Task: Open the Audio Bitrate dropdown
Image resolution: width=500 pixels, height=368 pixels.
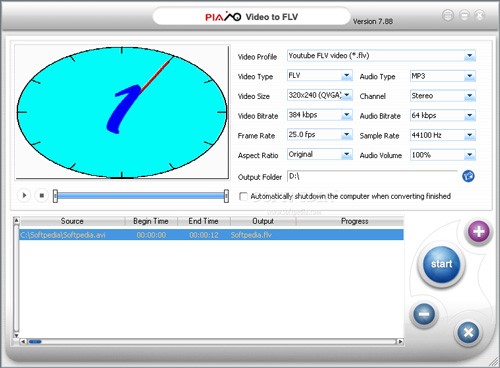Action: pyautogui.click(x=469, y=115)
